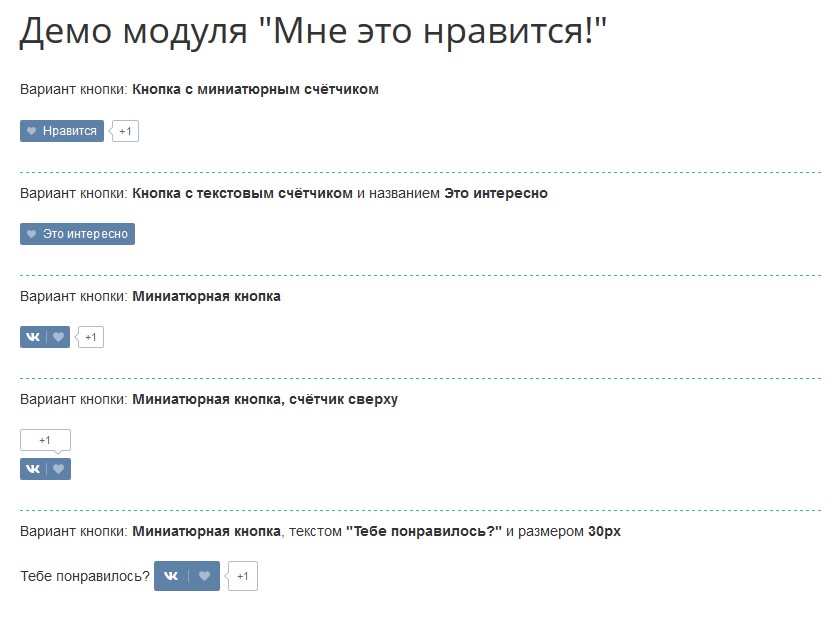Select the VK logo next to «Тебе понравилось?»

[171, 576]
